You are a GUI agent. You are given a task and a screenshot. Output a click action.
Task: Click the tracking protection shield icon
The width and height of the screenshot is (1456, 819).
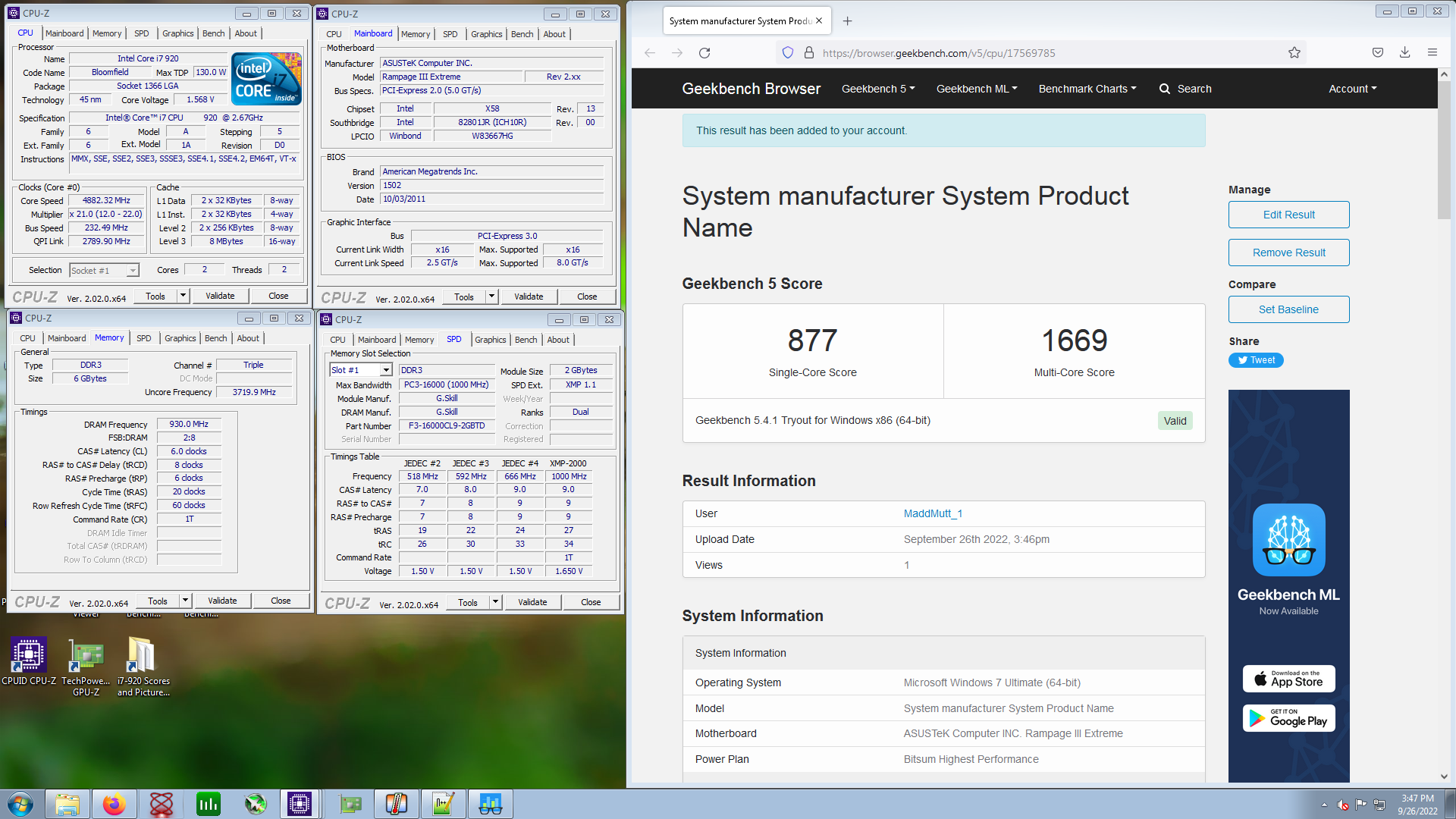[788, 53]
